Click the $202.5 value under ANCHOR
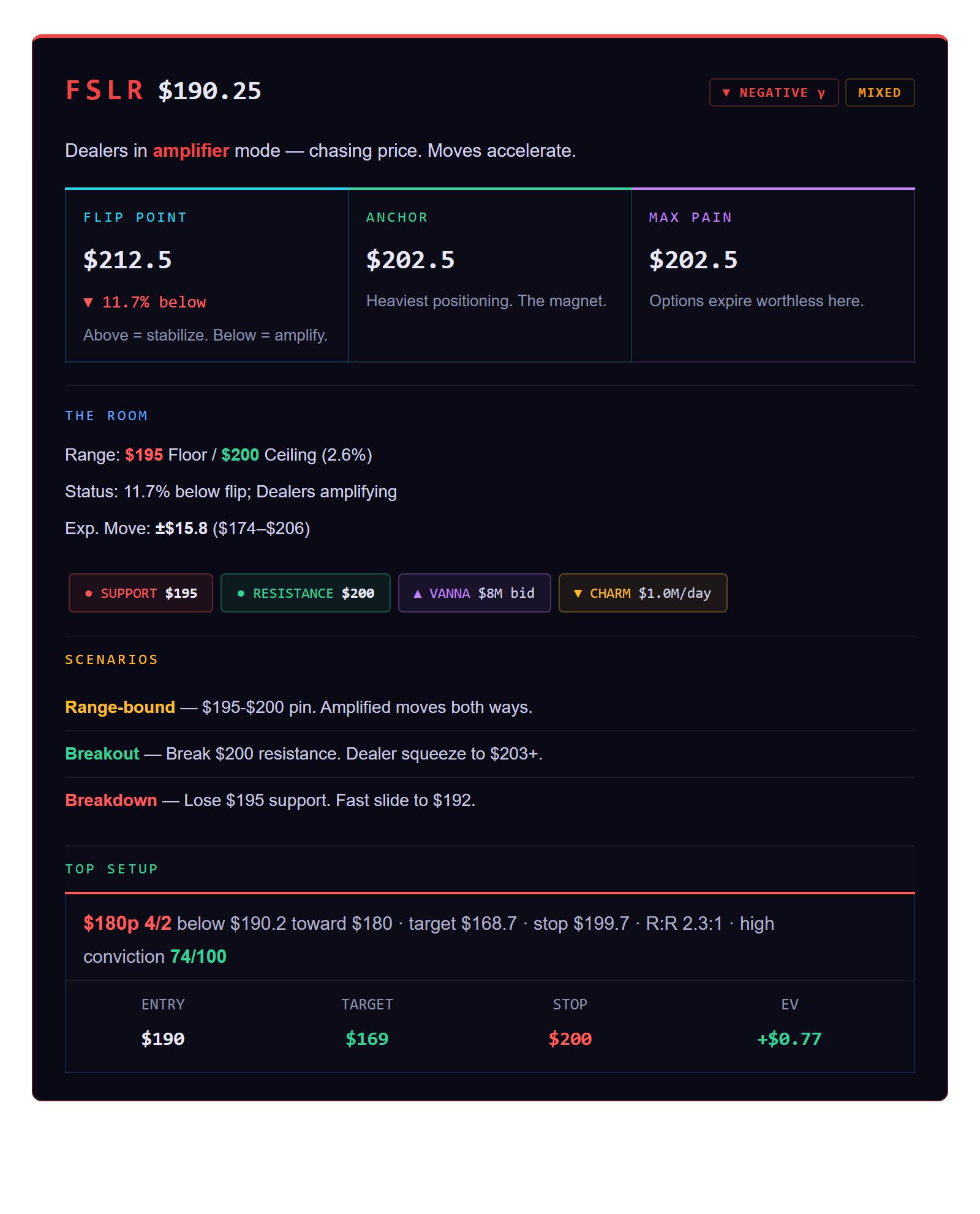The width and height of the screenshot is (980, 1214). [x=410, y=260]
